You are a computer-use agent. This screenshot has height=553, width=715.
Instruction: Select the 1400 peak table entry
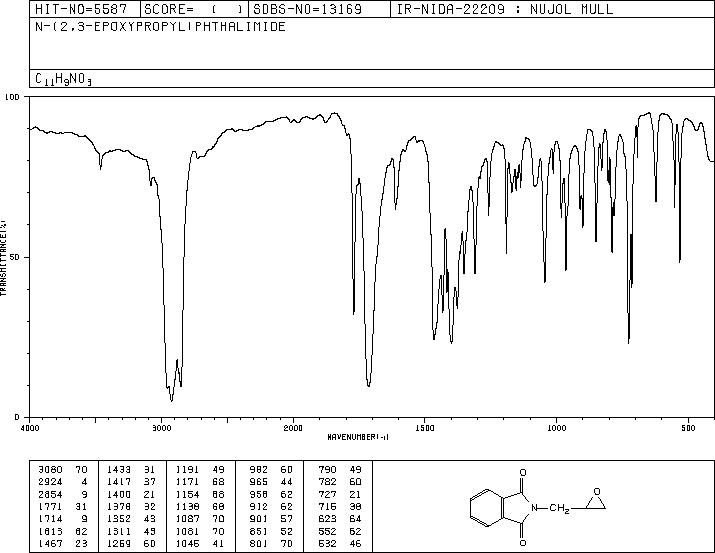click(131, 495)
